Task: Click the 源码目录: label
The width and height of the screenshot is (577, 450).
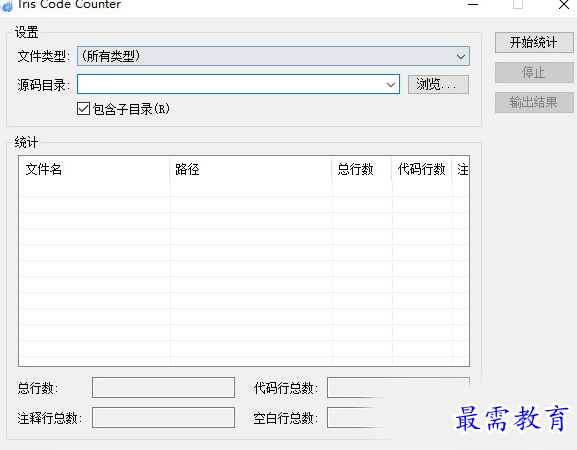Action: pyautogui.click(x=43, y=85)
